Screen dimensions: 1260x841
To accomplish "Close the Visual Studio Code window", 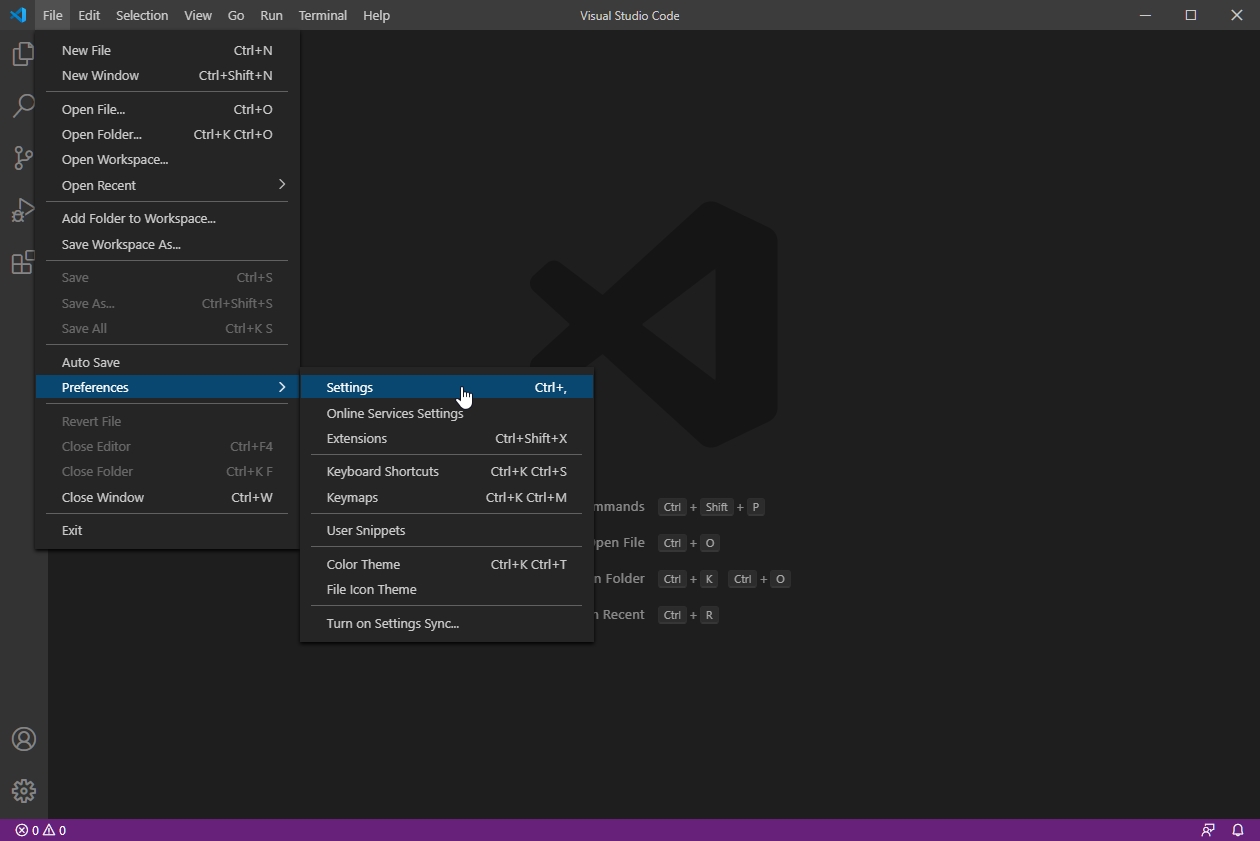I will coord(1237,15).
